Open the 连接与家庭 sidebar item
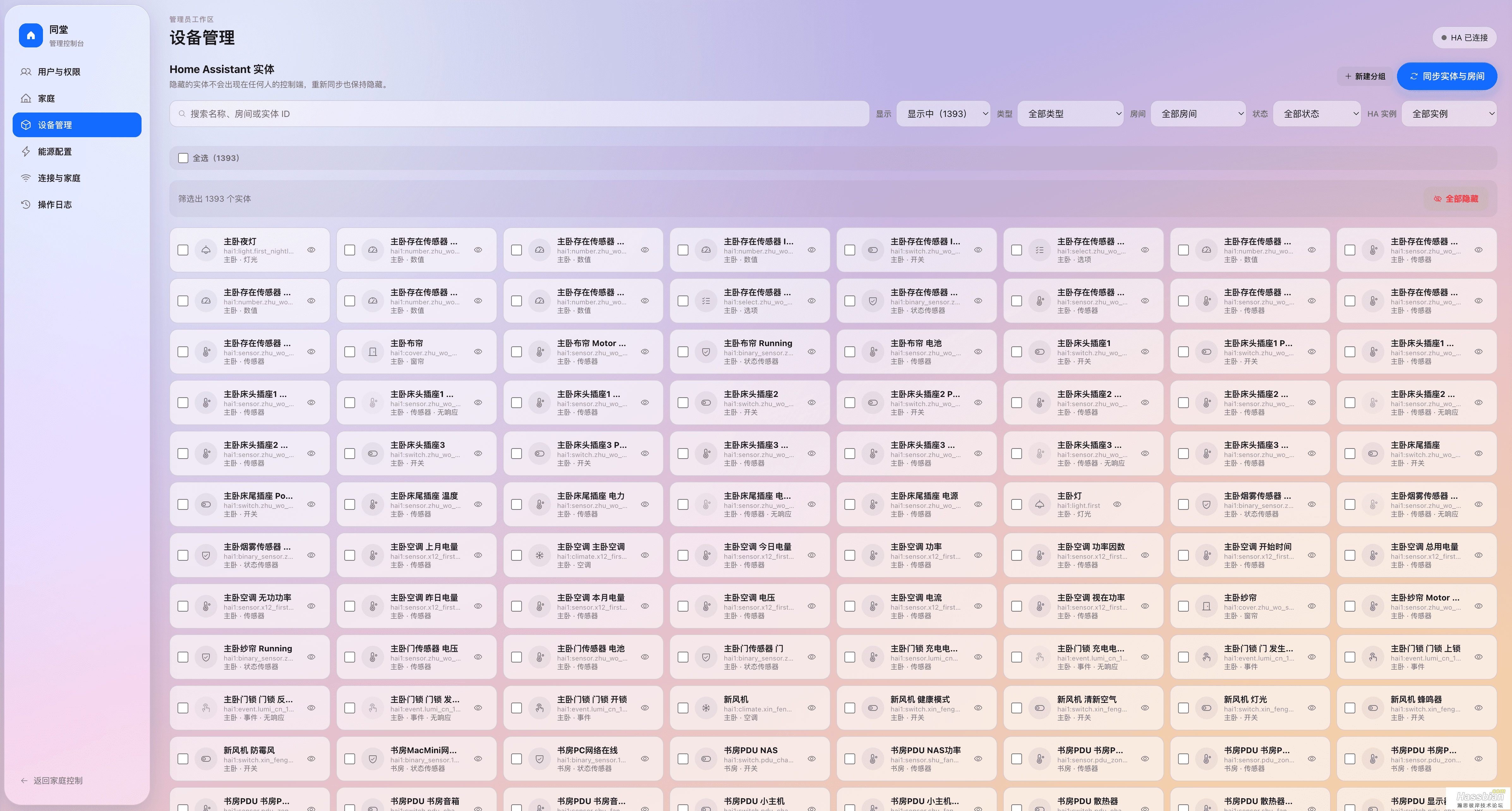The width and height of the screenshot is (1512, 811). tap(77, 178)
